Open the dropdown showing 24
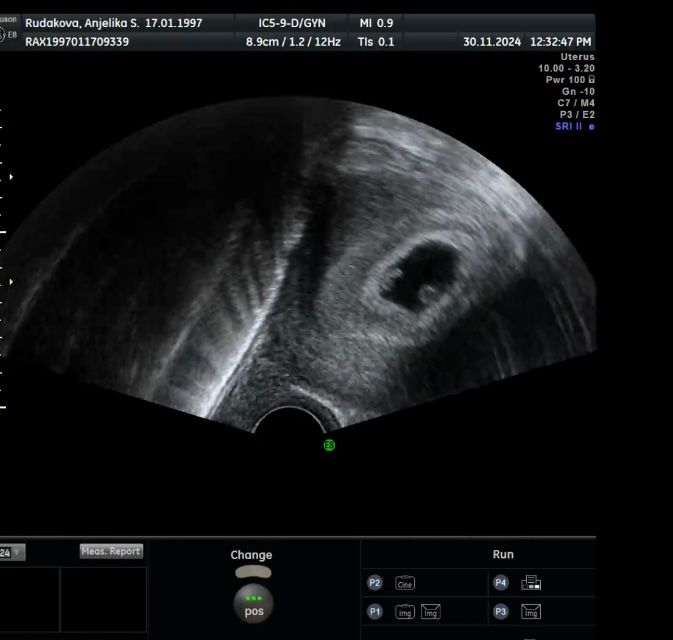The image size is (673, 640). pos(12,552)
